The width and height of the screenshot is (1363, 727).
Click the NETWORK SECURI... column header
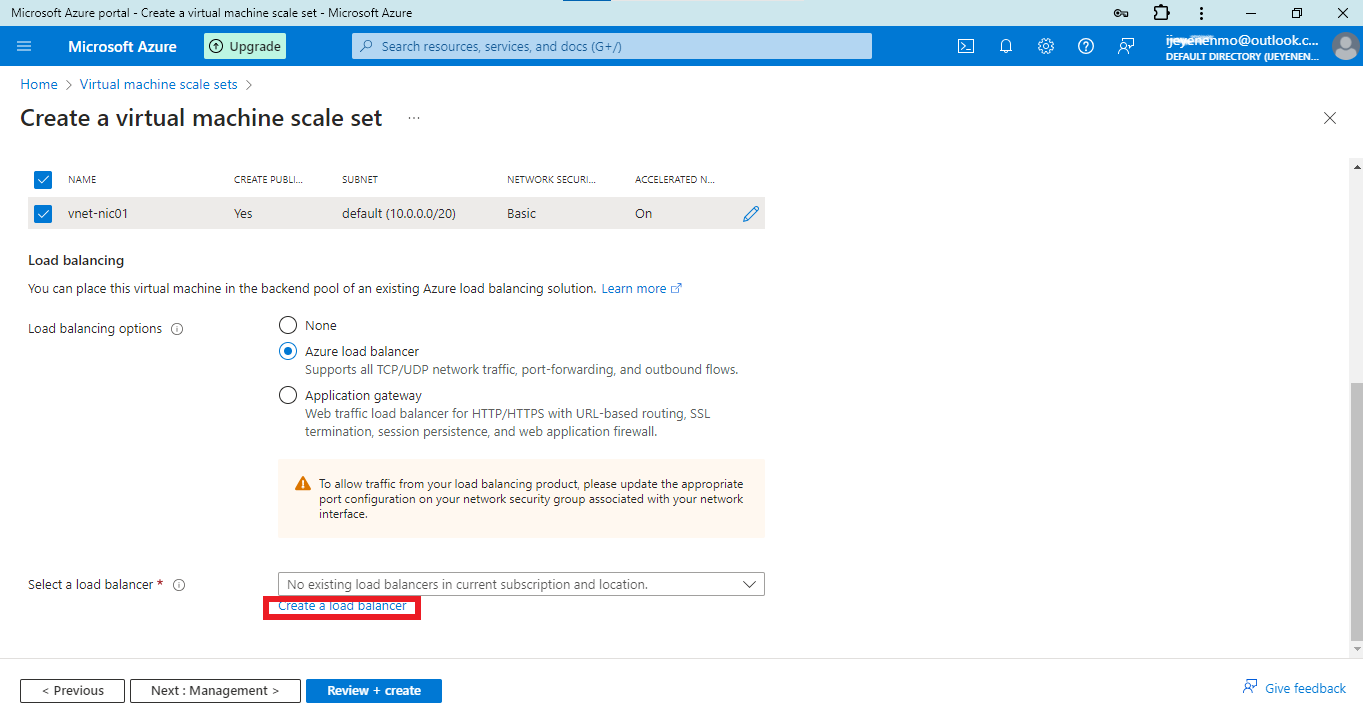(551, 180)
